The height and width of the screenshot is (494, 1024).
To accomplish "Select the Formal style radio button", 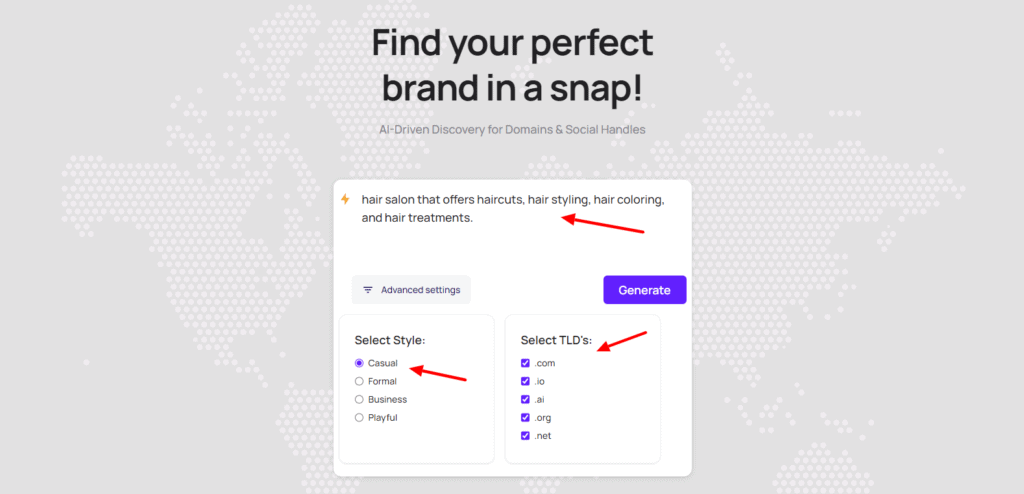I will pos(359,382).
